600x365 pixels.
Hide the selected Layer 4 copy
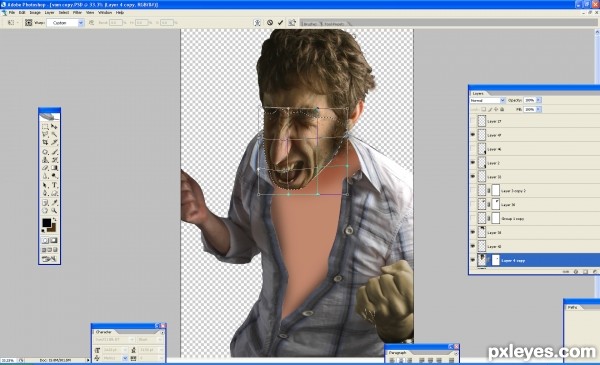473,260
